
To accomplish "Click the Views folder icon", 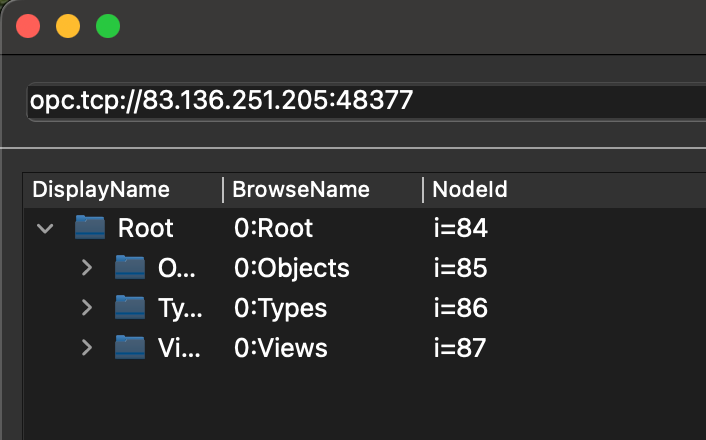I will [130, 348].
